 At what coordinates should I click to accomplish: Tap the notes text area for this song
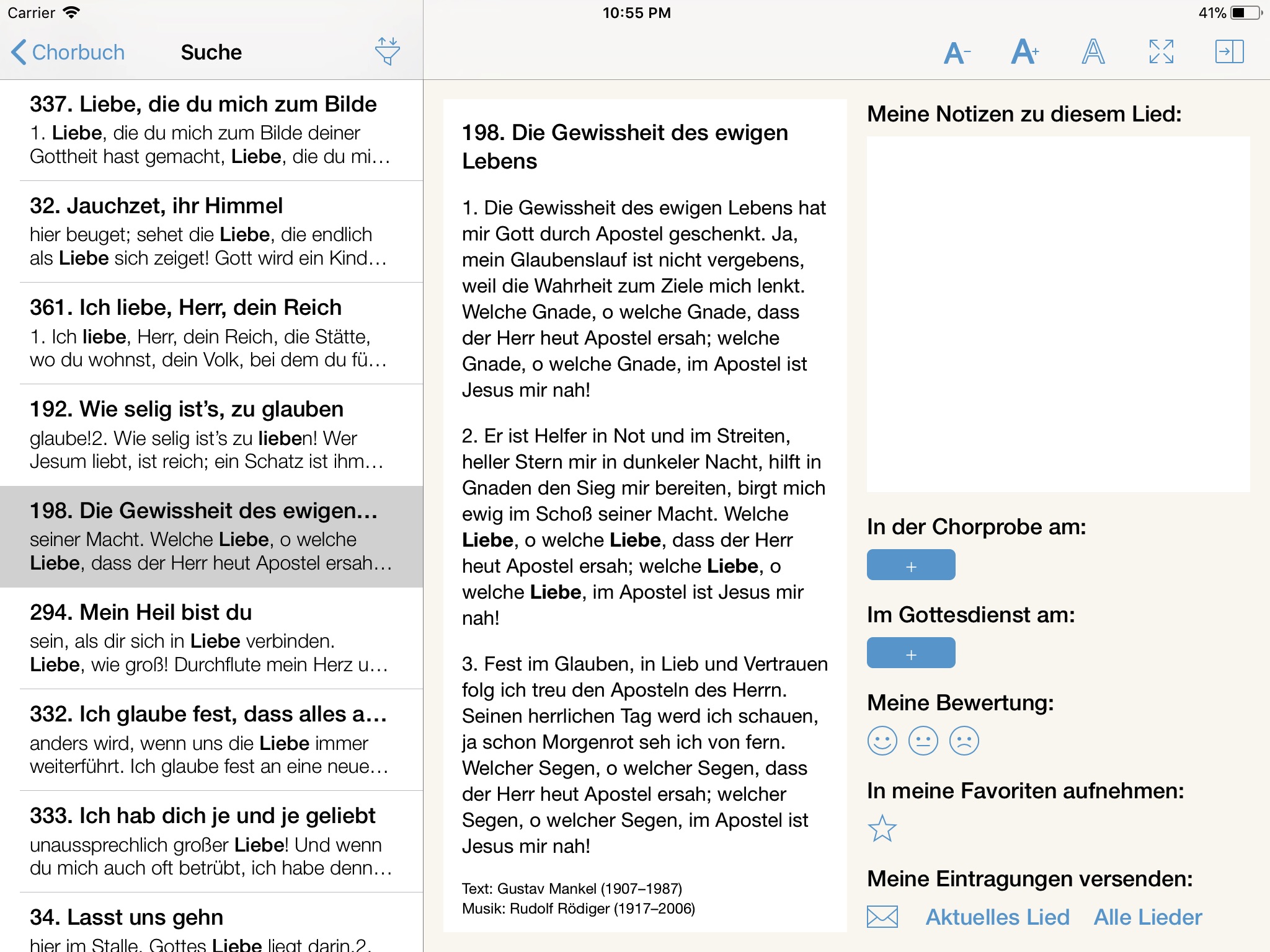click(x=1058, y=314)
